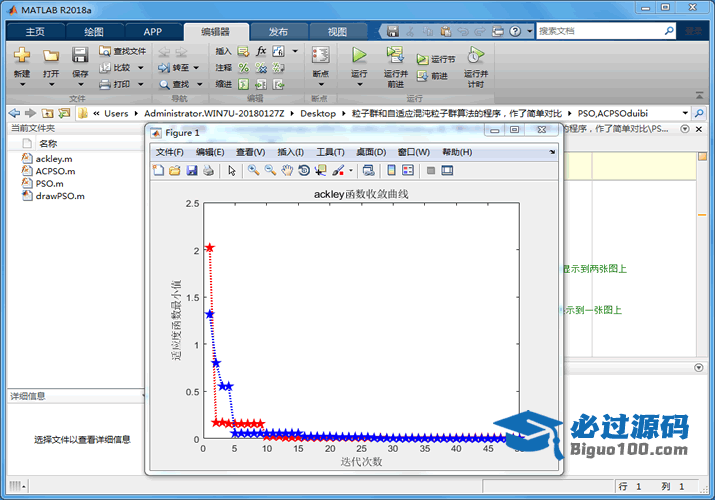Click 查找文件 (Find Files) in the ribbon

click(x=123, y=51)
